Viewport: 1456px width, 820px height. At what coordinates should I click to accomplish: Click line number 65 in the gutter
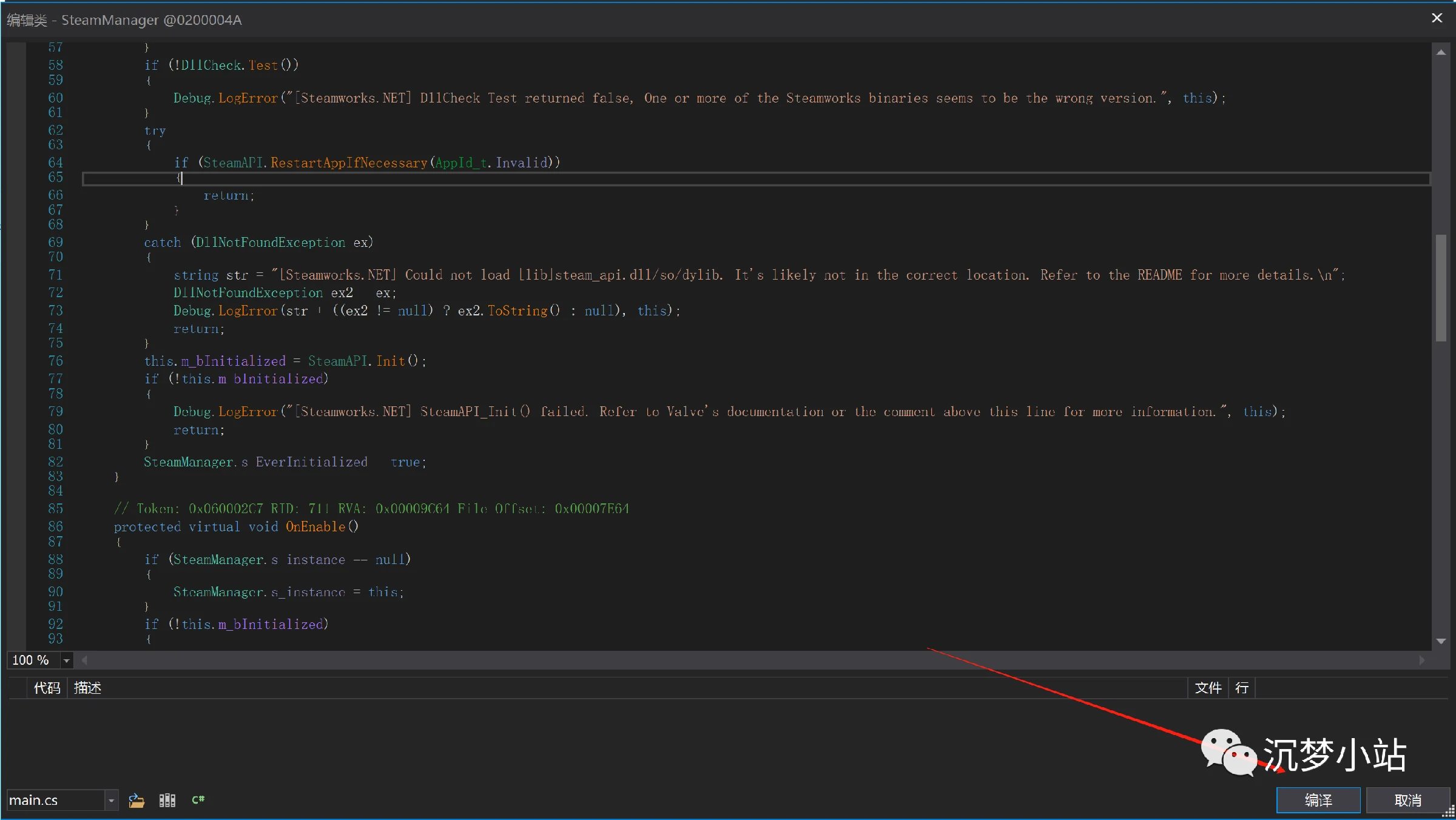point(55,177)
